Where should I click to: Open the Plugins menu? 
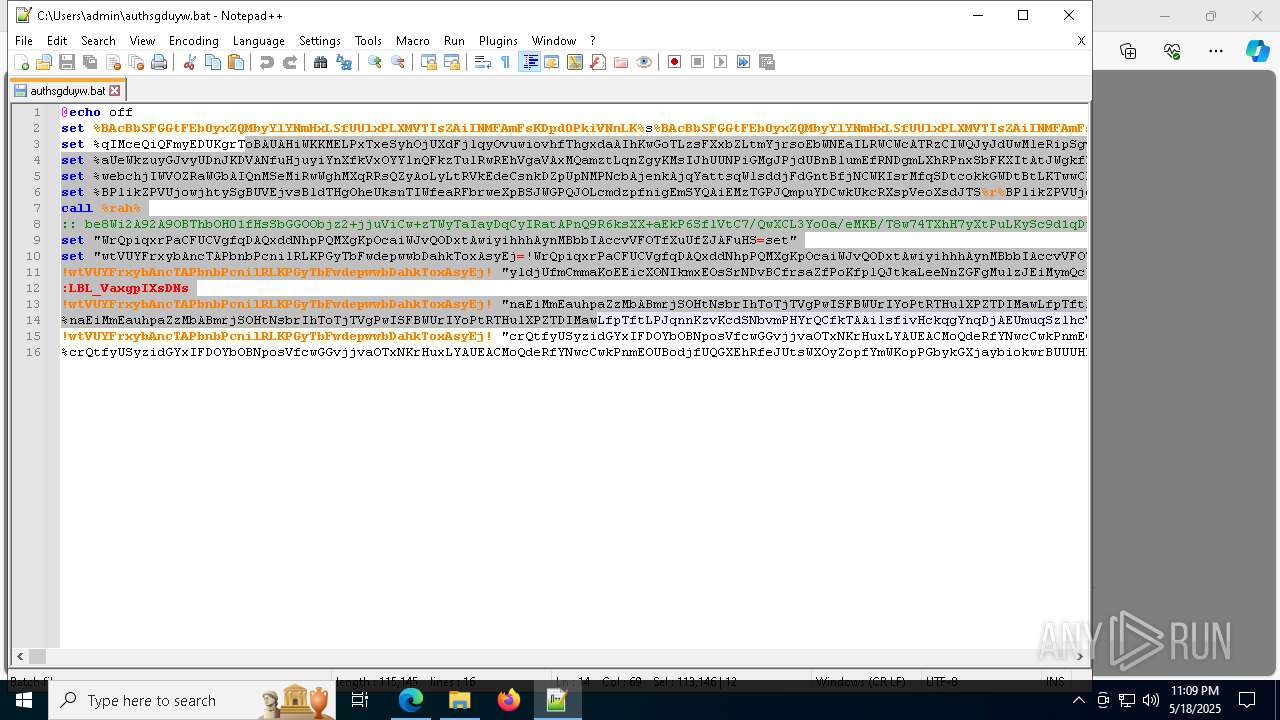pyautogui.click(x=498, y=41)
